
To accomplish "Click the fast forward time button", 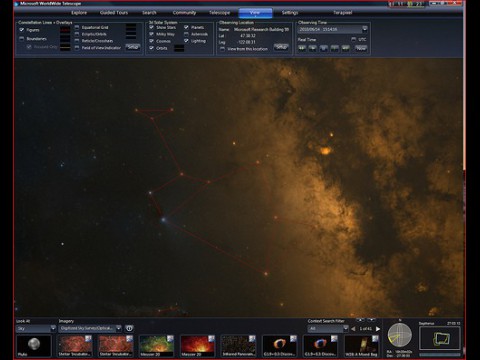I will tap(346, 48).
